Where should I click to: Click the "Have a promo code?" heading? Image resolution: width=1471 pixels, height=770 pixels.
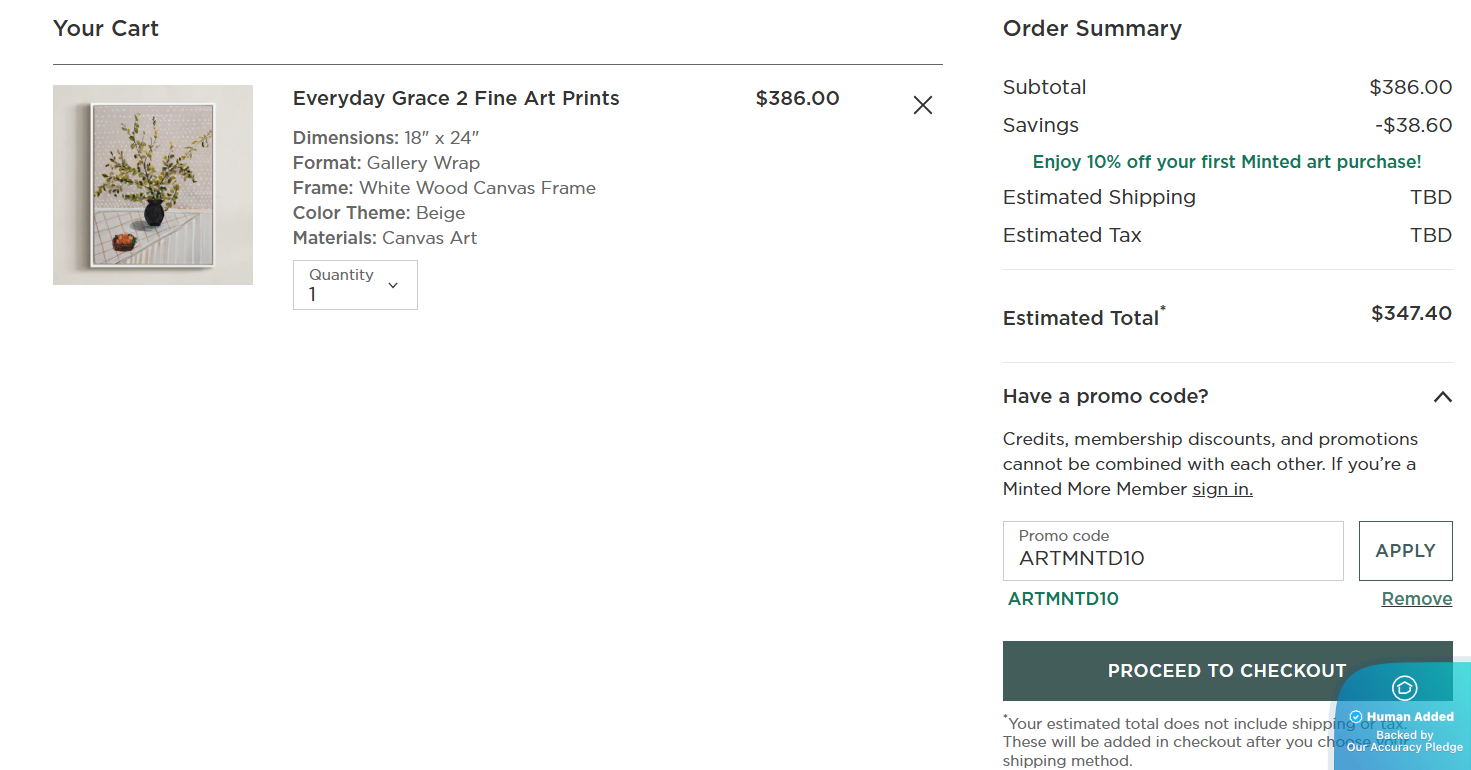click(1105, 397)
